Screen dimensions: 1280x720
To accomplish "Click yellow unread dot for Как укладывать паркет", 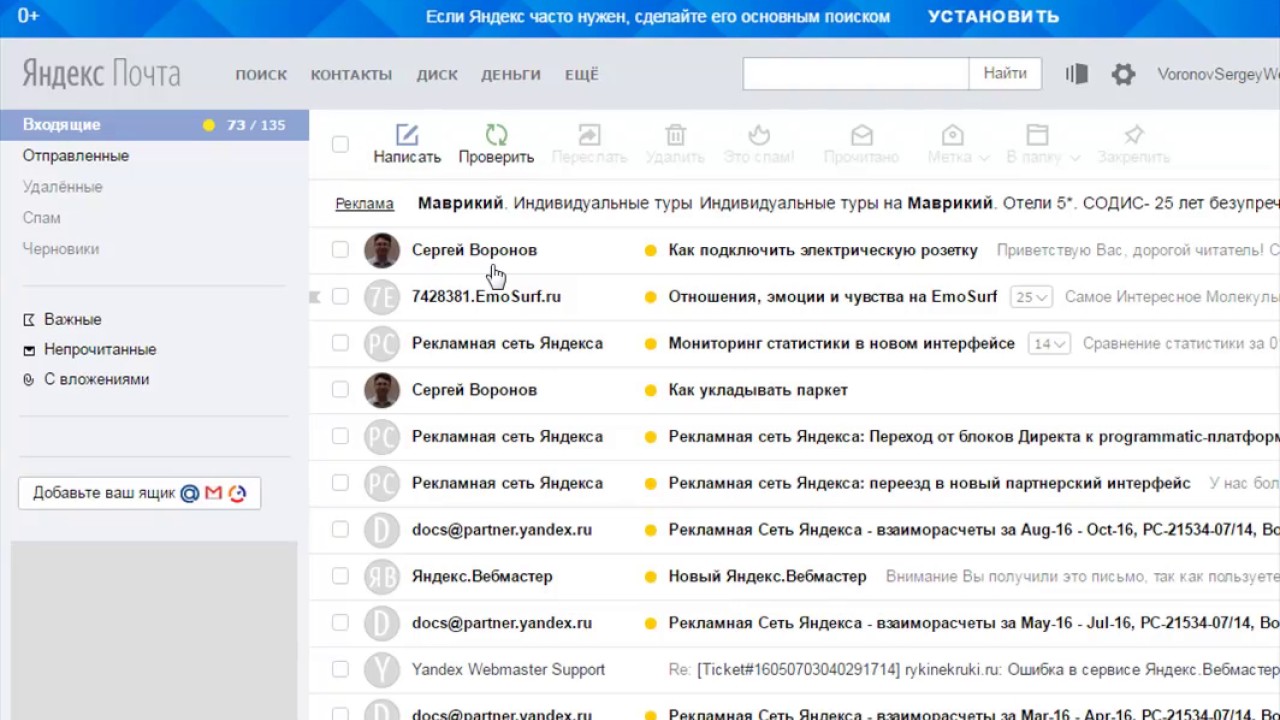I will pos(650,390).
